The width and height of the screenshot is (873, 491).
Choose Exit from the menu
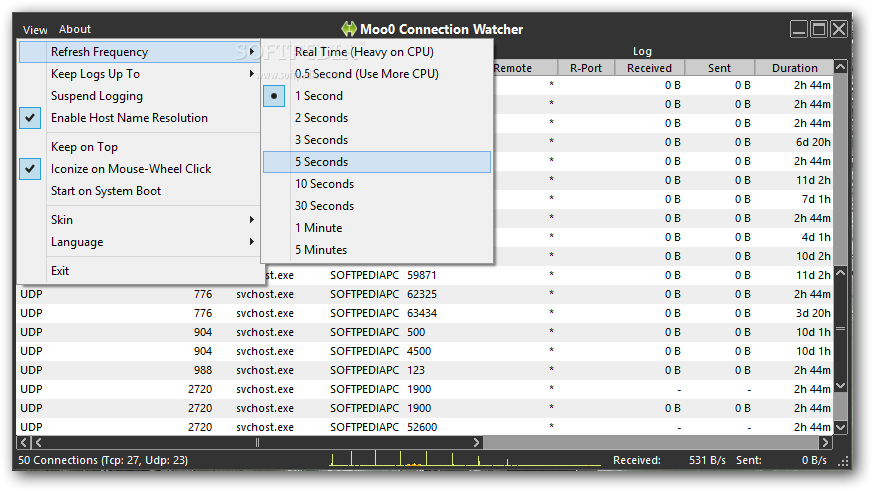139,271
